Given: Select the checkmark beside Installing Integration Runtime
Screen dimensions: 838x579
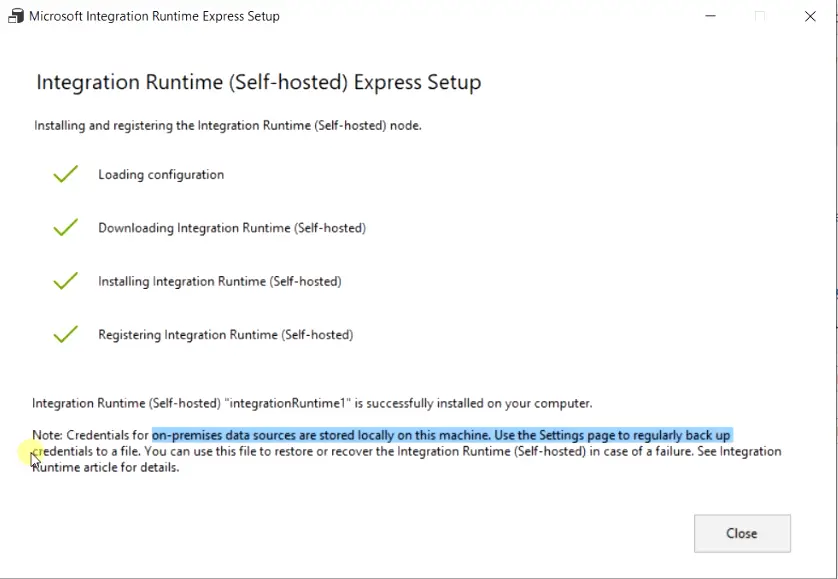Looking at the screenshot, I should (66, 281).
